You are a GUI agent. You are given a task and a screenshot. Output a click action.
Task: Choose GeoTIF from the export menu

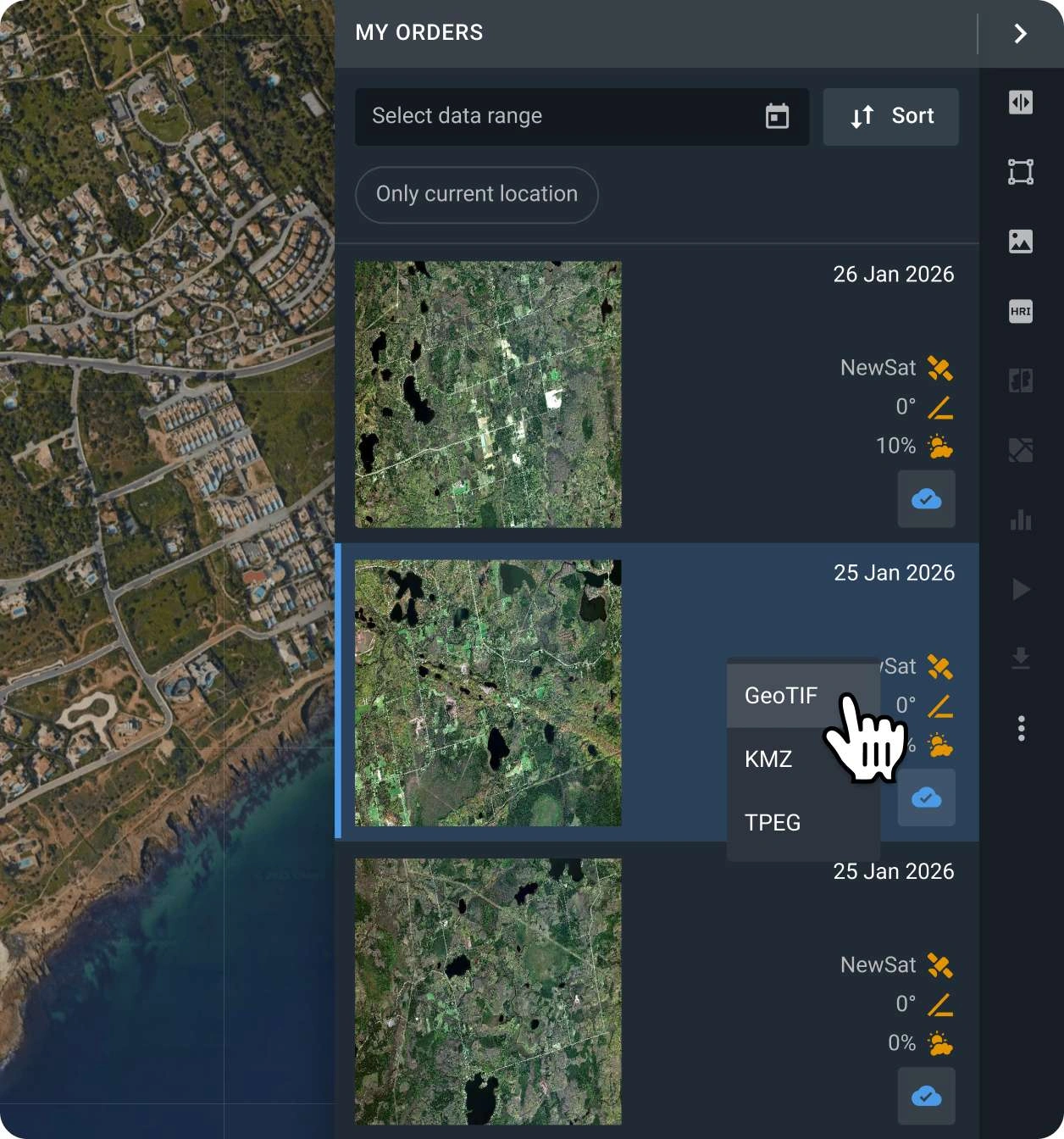coord(780,695)
